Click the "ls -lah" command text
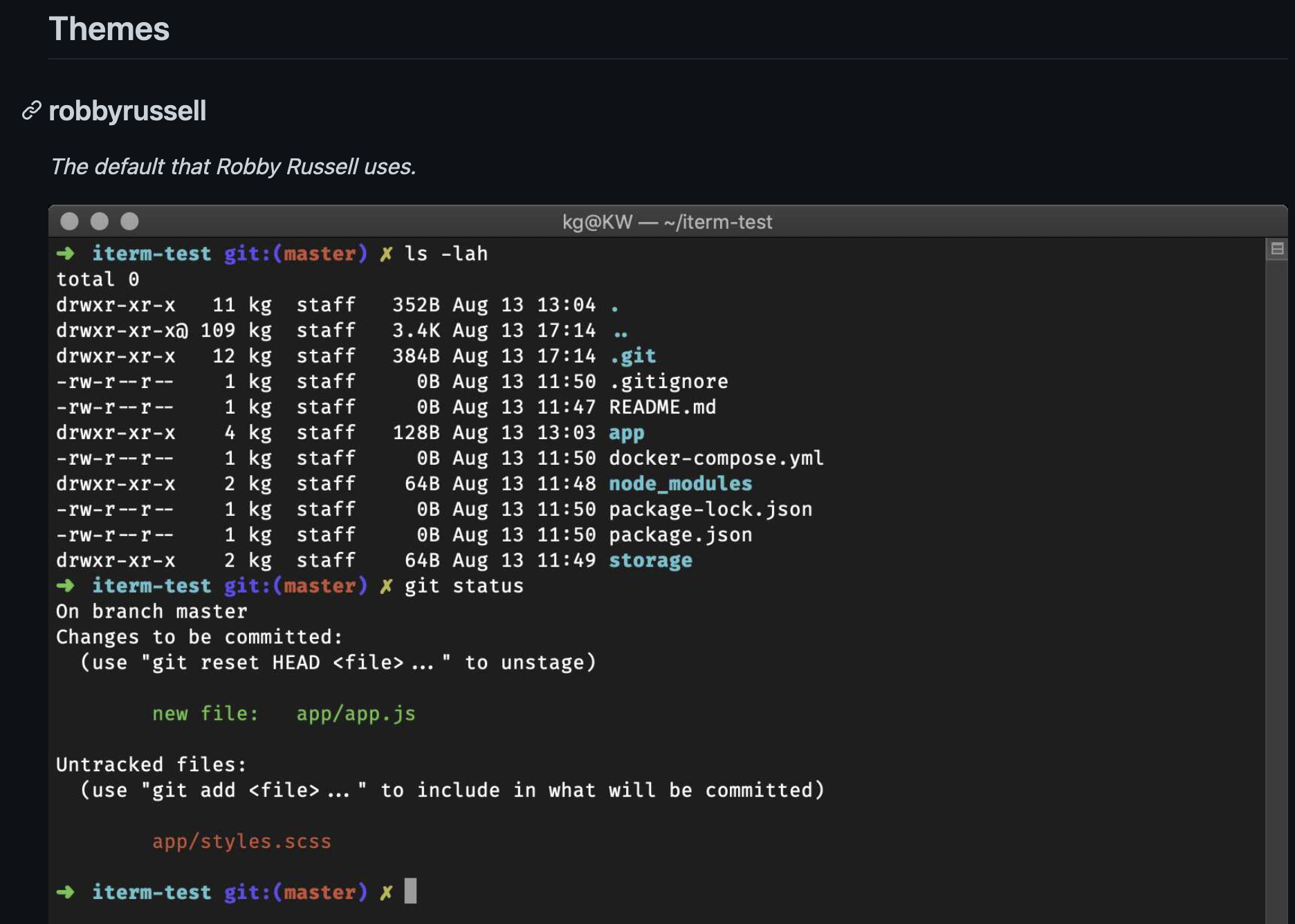Viewport: 1295px width, 924px height. tap(446, 254)
